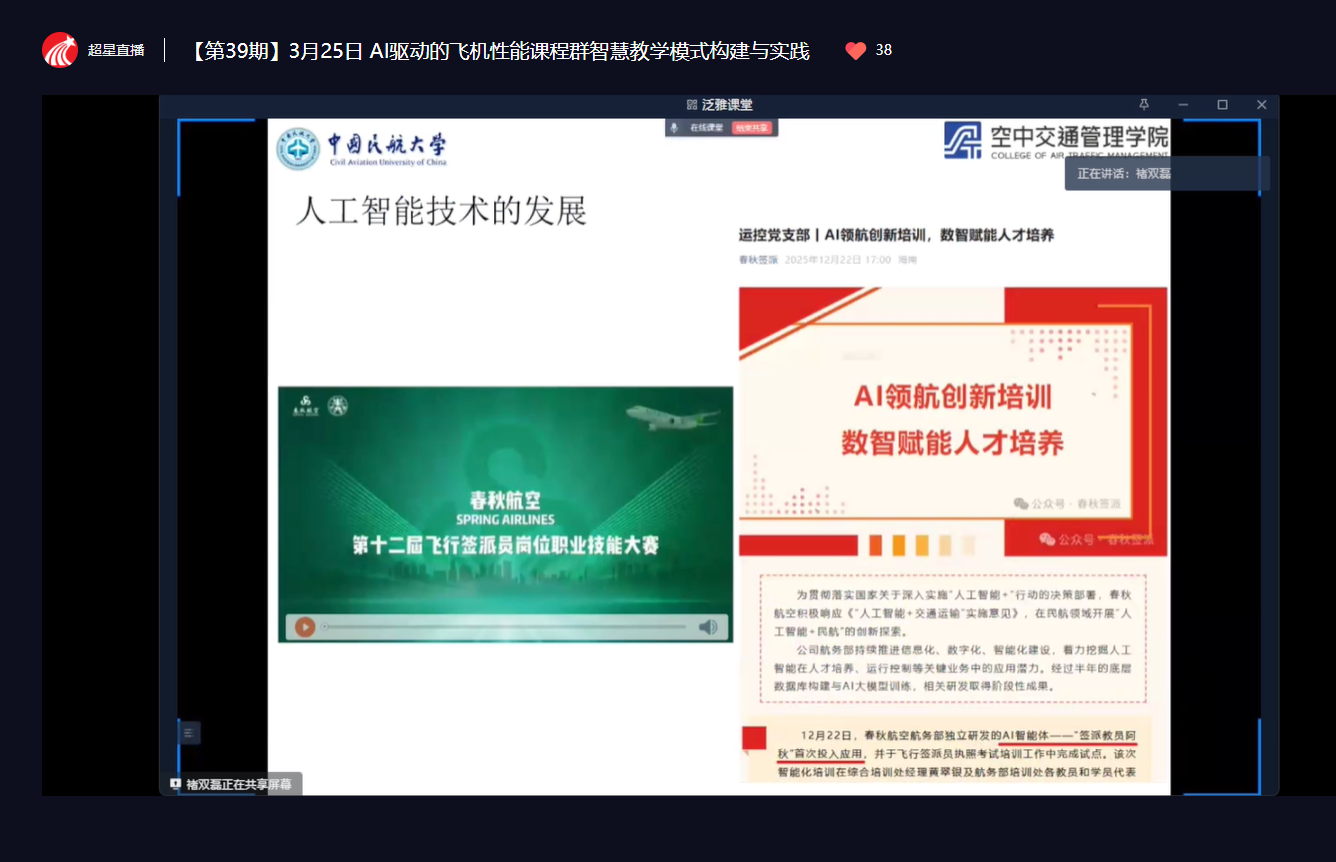The height and width of the screenshot is (862, 1336).
Task: Play the Spring Airlines video
Action: tap(305, 627)
